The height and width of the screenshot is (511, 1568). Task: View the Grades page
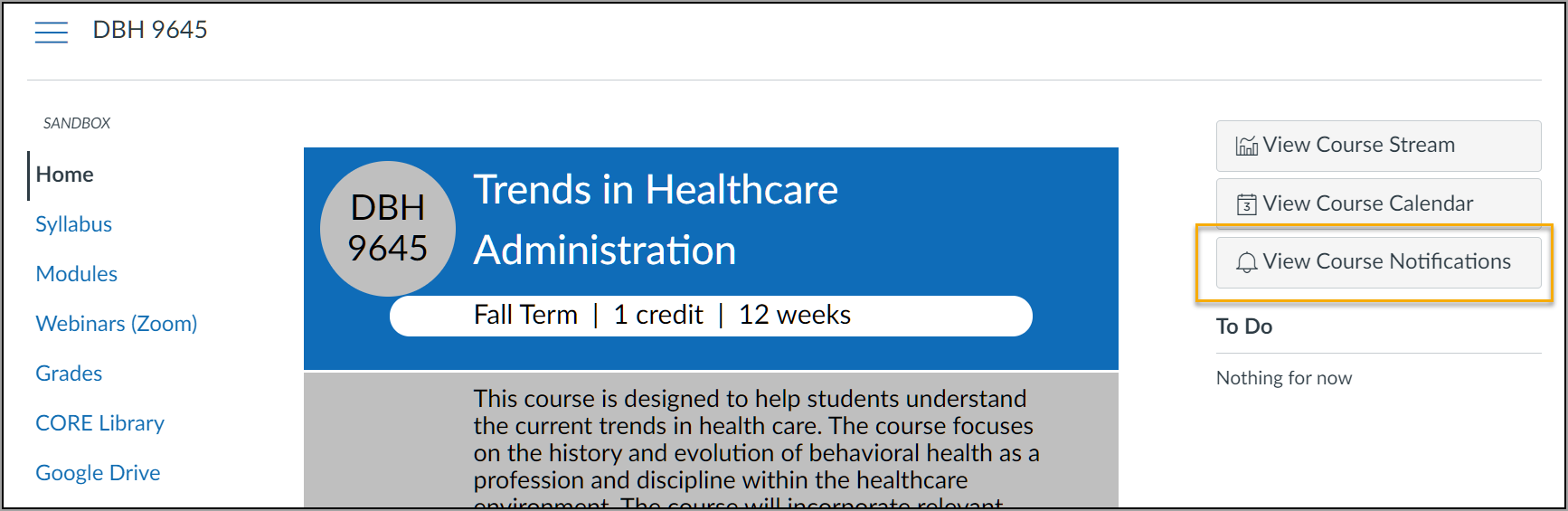point(69,374)
